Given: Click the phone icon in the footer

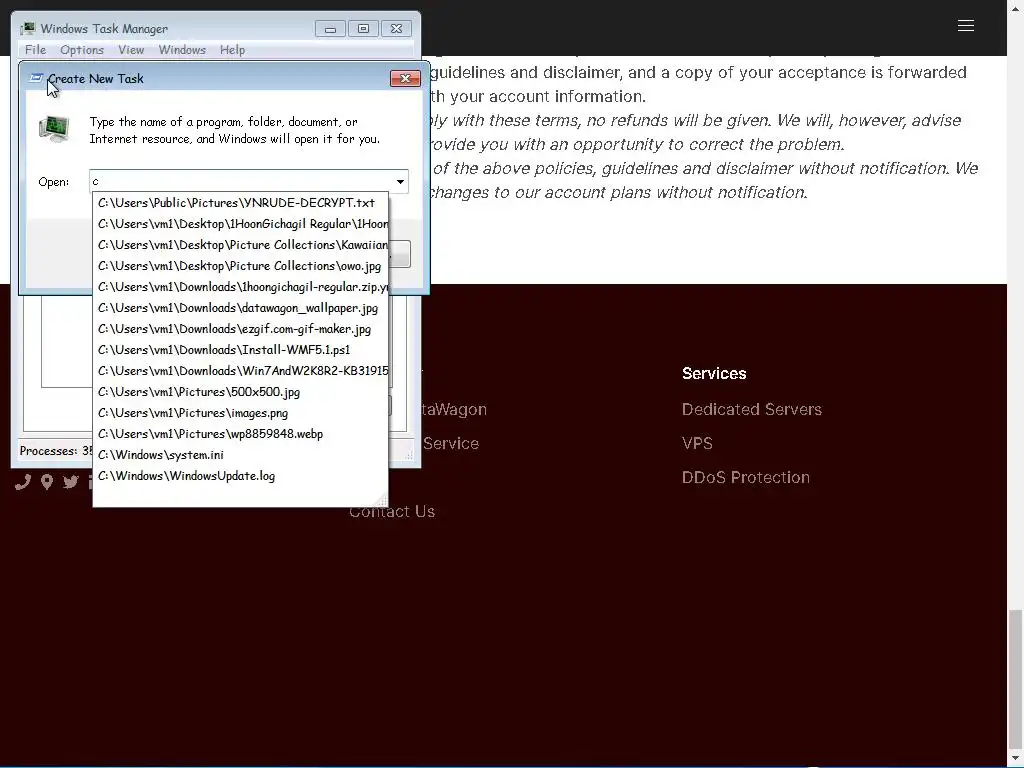Looking at the screenshot, I should (23, 482).
